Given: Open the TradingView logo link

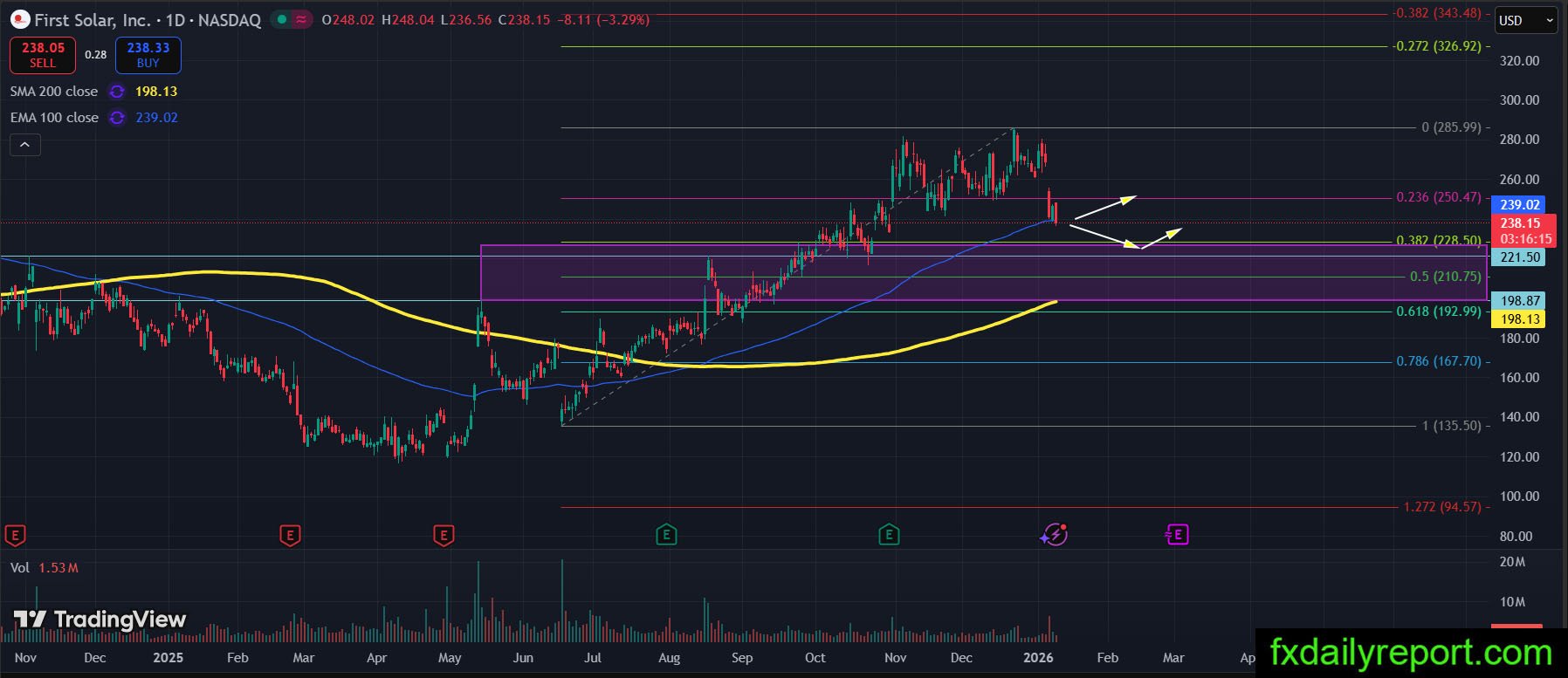Looking at the screenshot, I should [x=100, y=620].
